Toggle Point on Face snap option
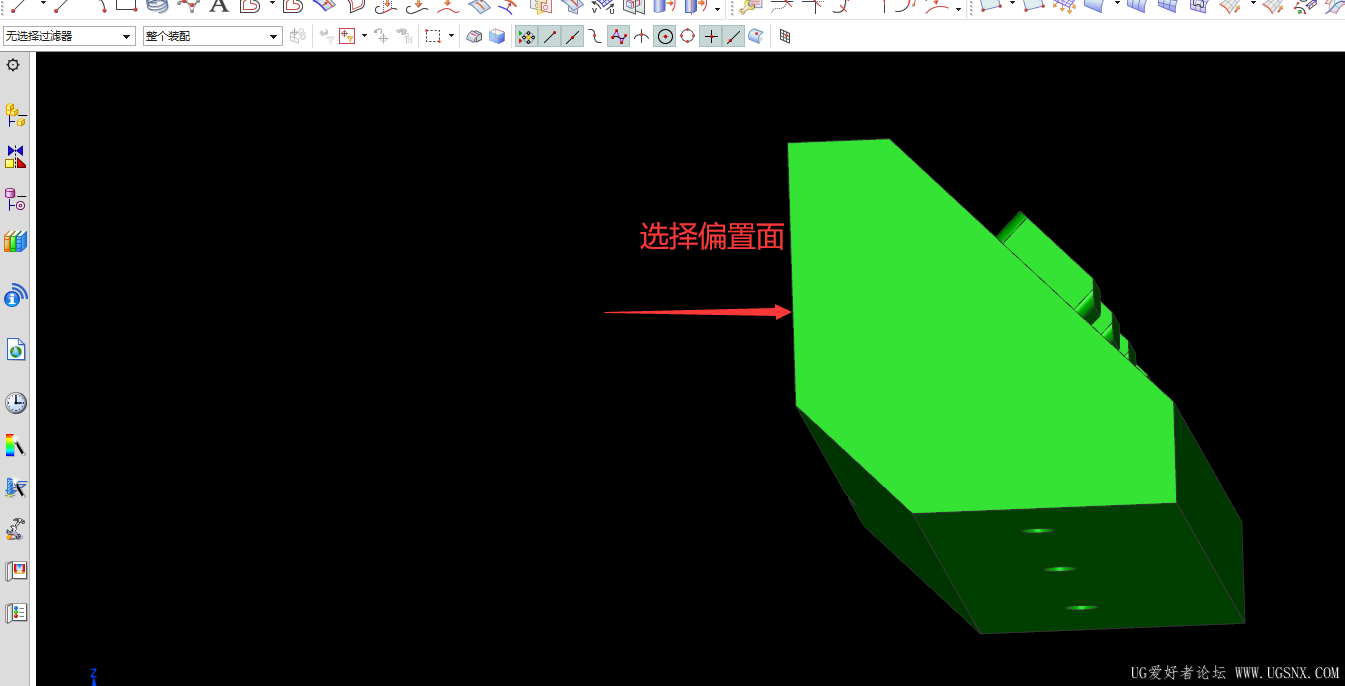The image size is (1345, 686). [x=757, y=37]
